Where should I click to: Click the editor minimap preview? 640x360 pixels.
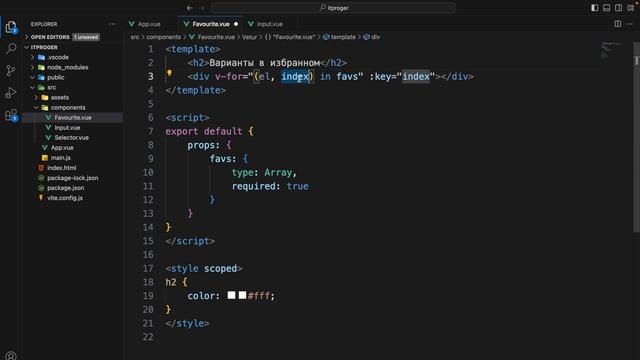[x=612, y=50]
